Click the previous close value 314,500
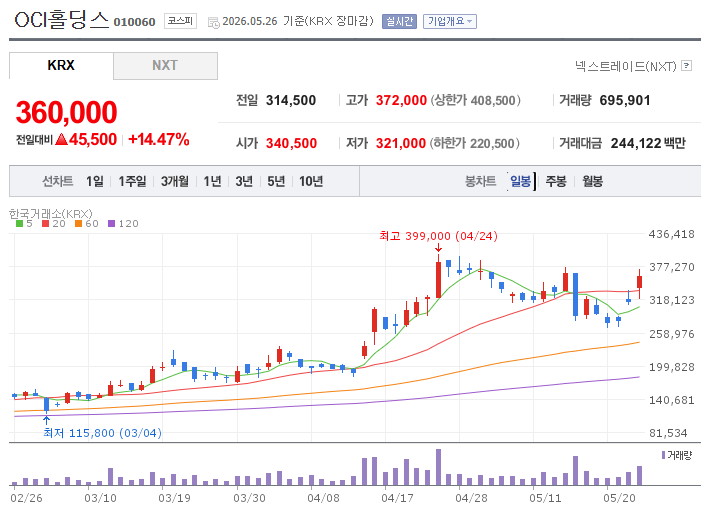The height and width of the screenshot is (507, 701). pyautogui.click(x=291, y=100)
